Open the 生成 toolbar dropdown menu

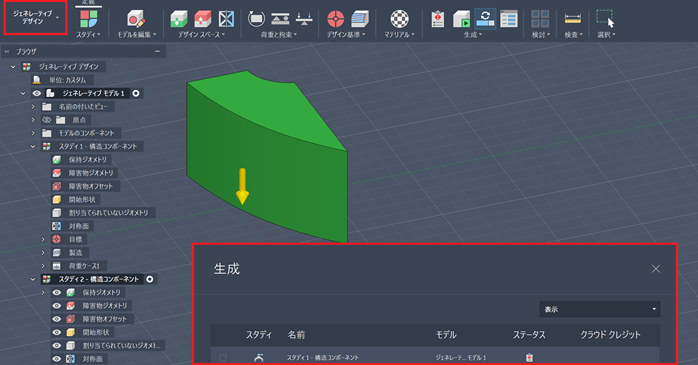(473, 34)
